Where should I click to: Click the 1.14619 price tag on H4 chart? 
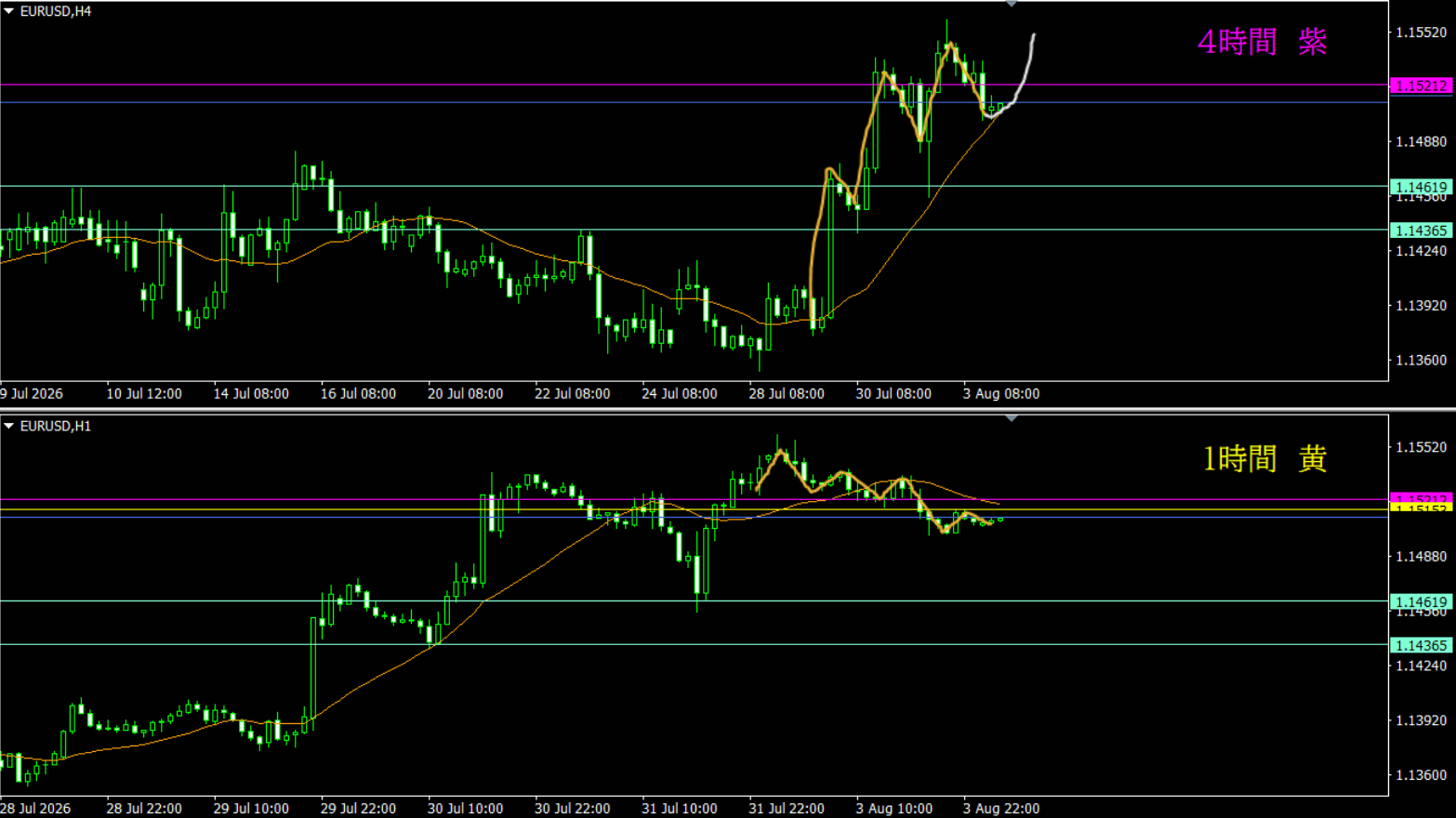pyautogui.click(x=1422, y=187)
